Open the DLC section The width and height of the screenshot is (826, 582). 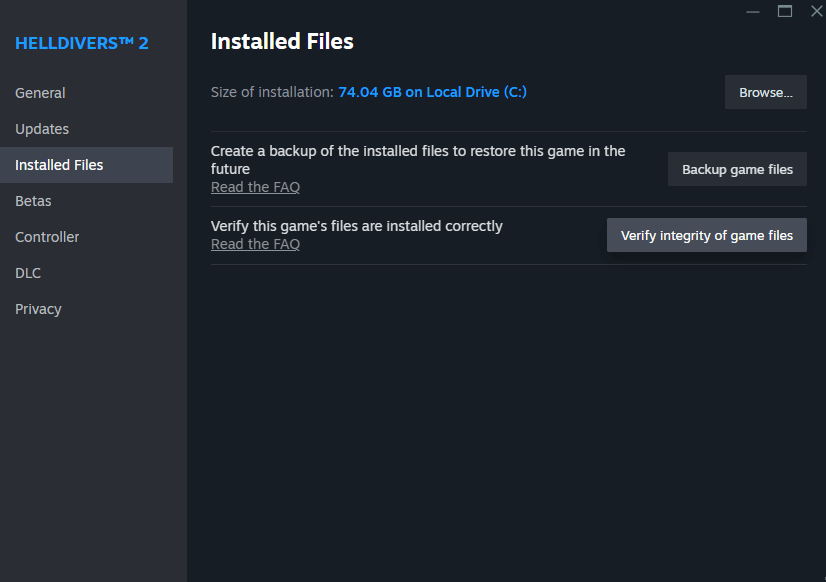[28, 272]
